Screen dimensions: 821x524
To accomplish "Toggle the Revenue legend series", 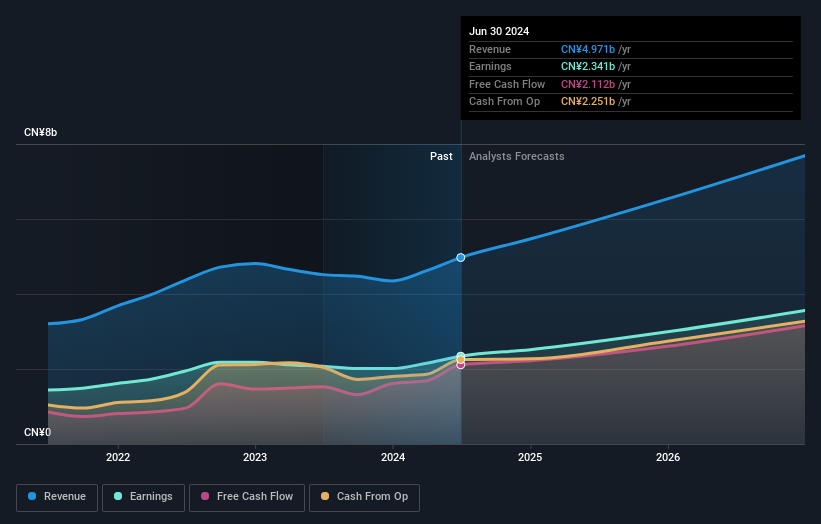I will [57, 497].
